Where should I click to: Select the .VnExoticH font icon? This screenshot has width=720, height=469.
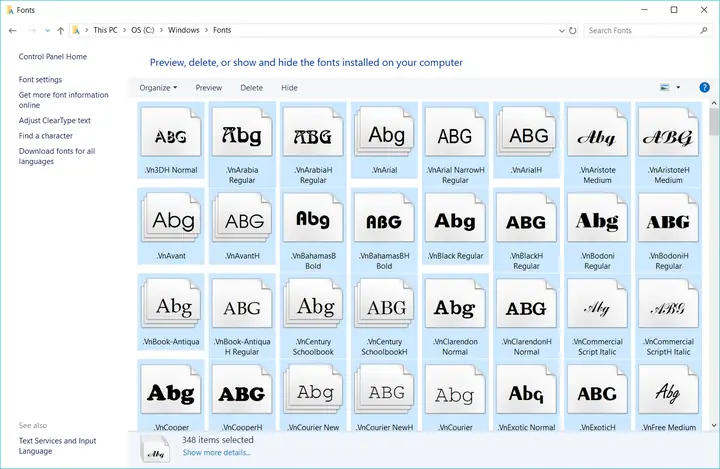tap(597, 390)
